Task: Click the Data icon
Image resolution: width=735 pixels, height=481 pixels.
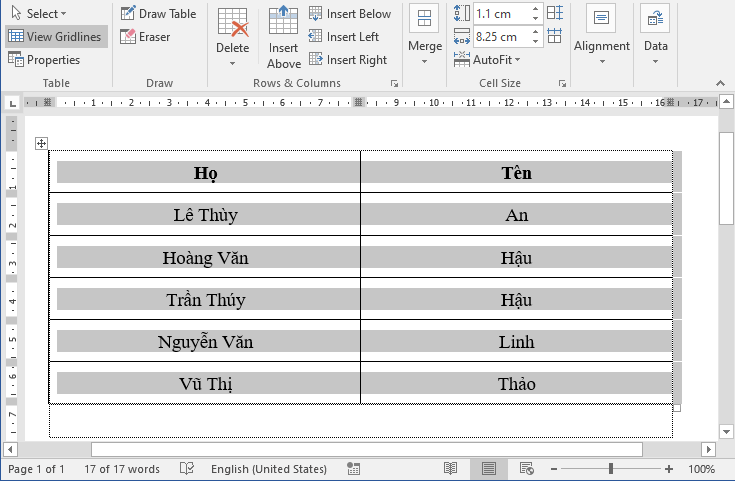Action: click(655, 18)
